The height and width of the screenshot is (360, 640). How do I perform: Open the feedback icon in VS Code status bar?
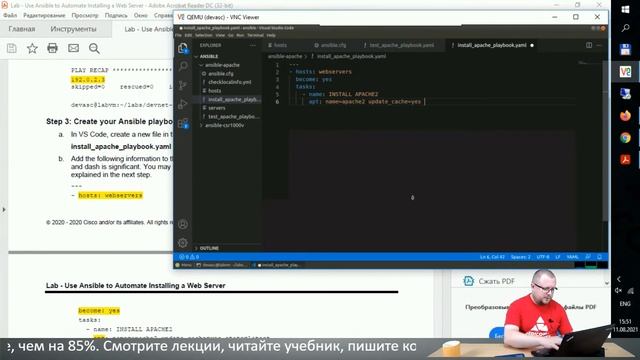[x=588, y=257]
